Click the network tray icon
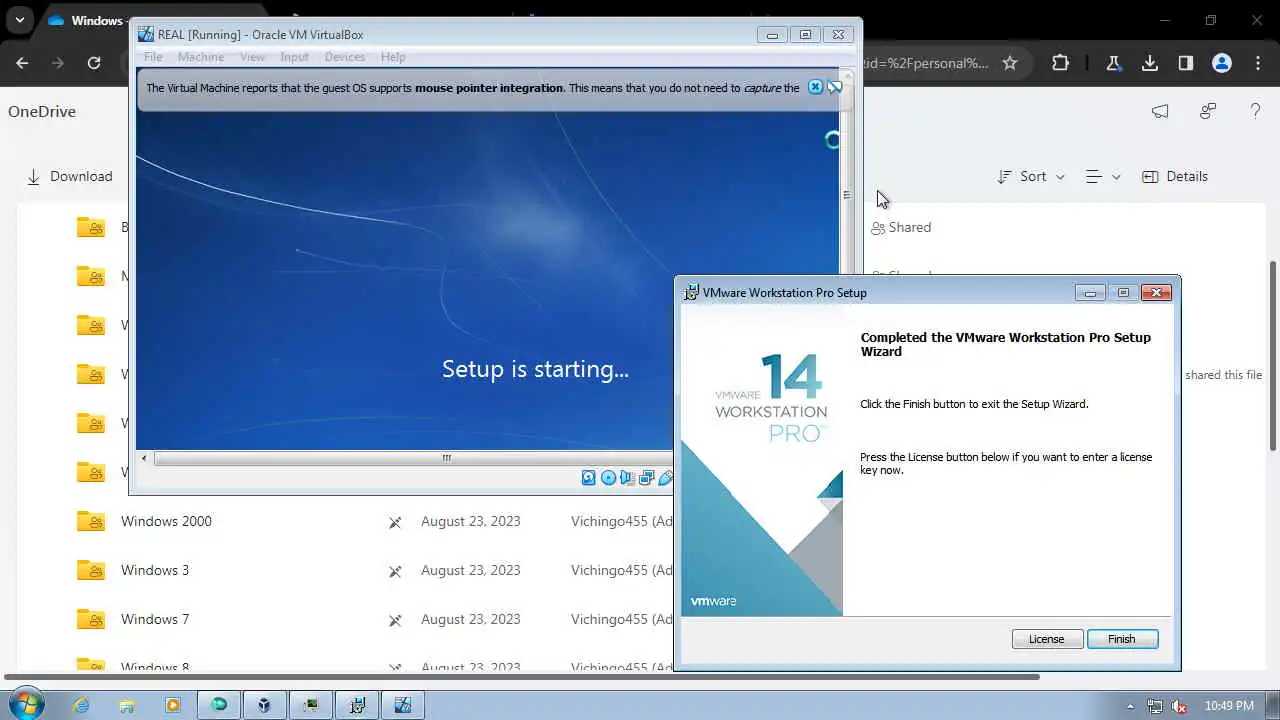 click(x=1155, y=706)
